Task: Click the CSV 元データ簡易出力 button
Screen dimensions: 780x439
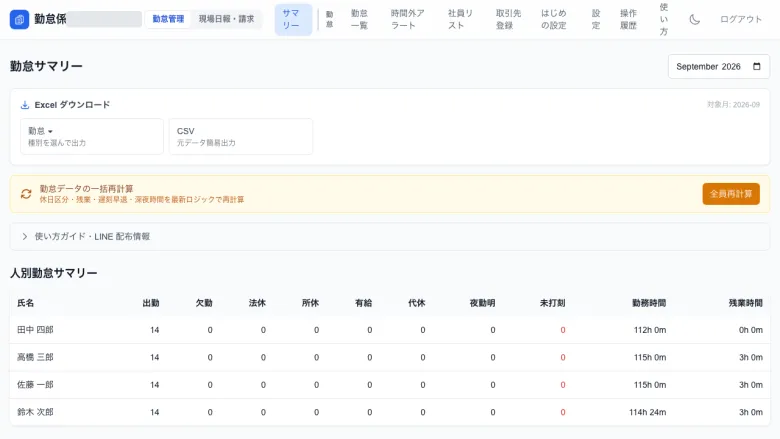Action: pyautogui.click(x=241, y=136)
